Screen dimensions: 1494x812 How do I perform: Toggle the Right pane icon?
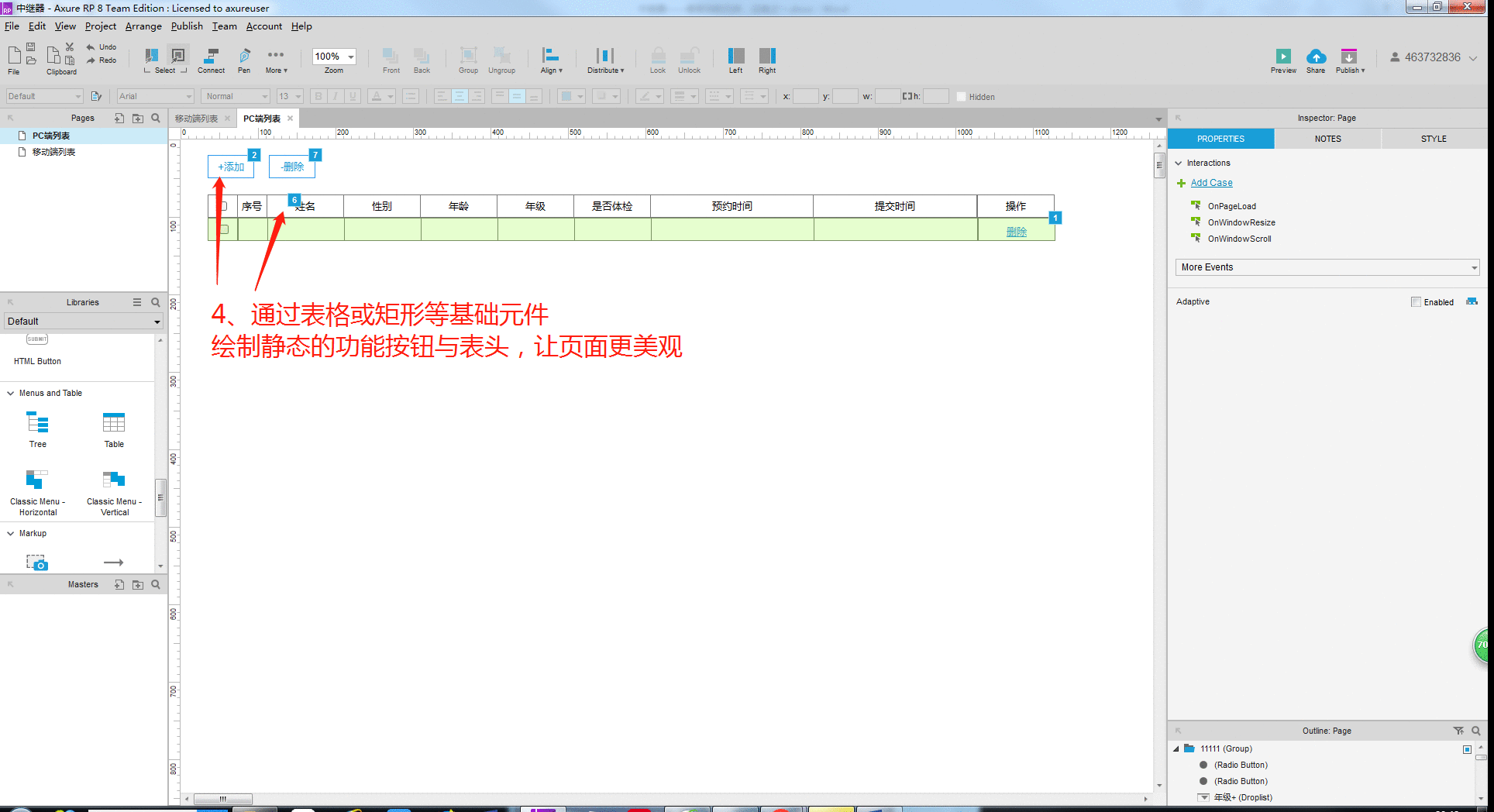(767, 56)
